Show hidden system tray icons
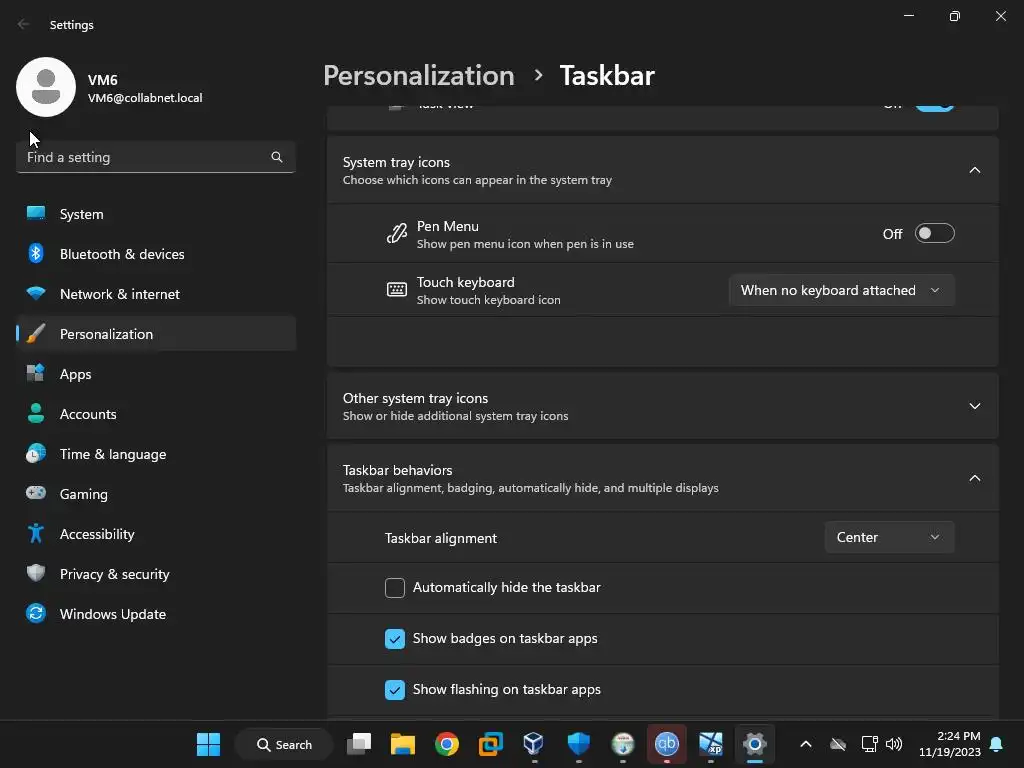 [x=806, y=744]
